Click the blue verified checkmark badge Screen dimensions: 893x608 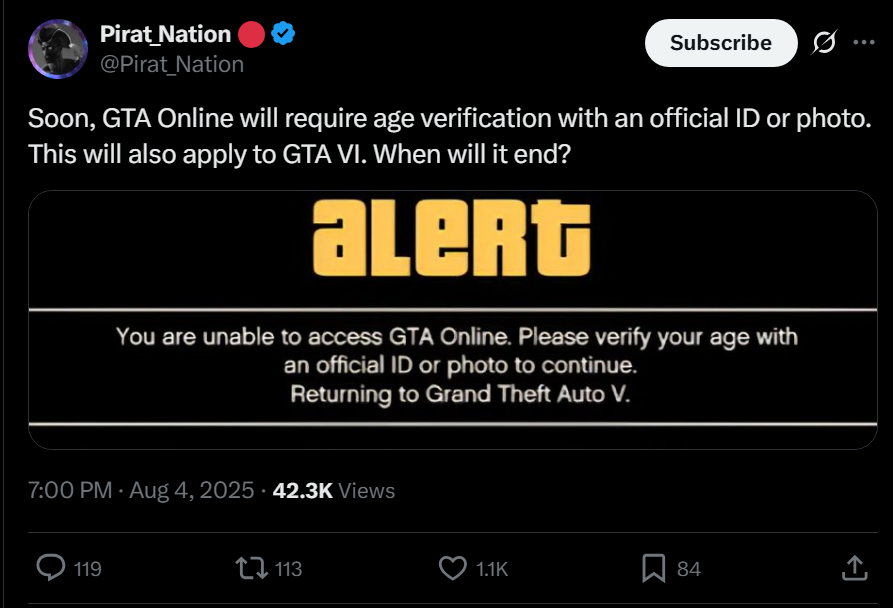point(285,34)
